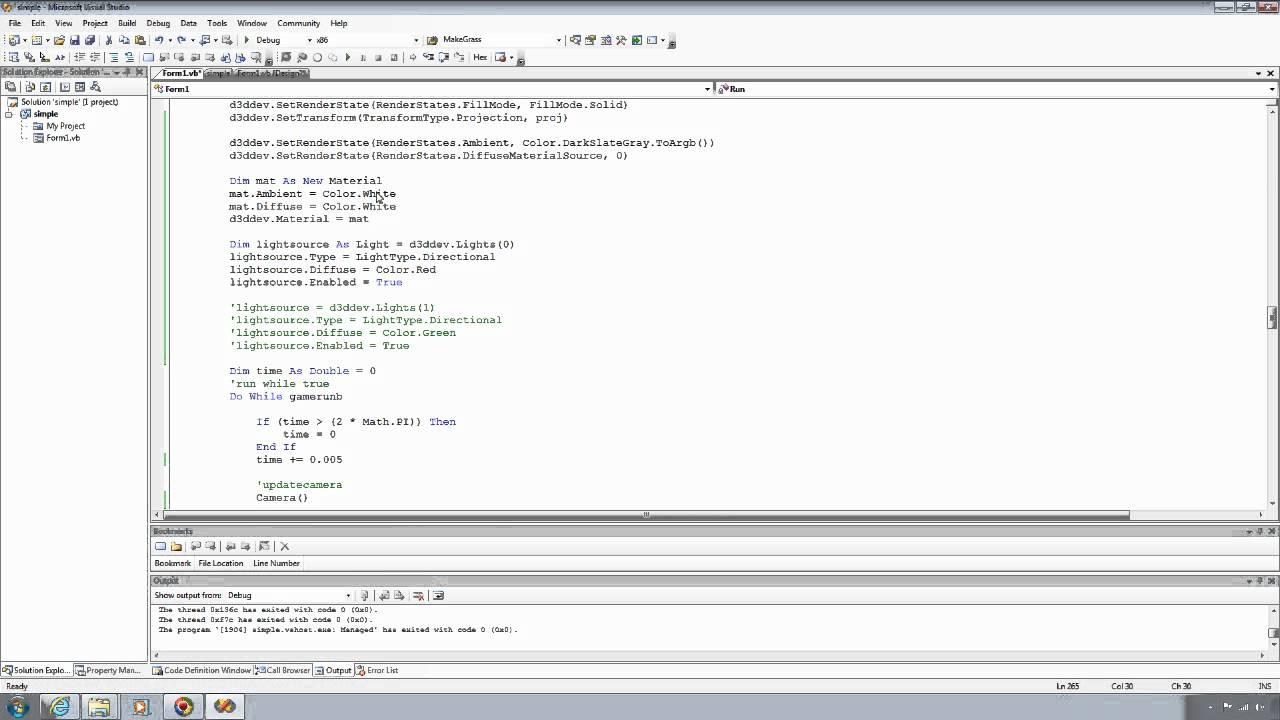
Task: Collapse the 'simple' project tree node
Action: tap(9, 114)
